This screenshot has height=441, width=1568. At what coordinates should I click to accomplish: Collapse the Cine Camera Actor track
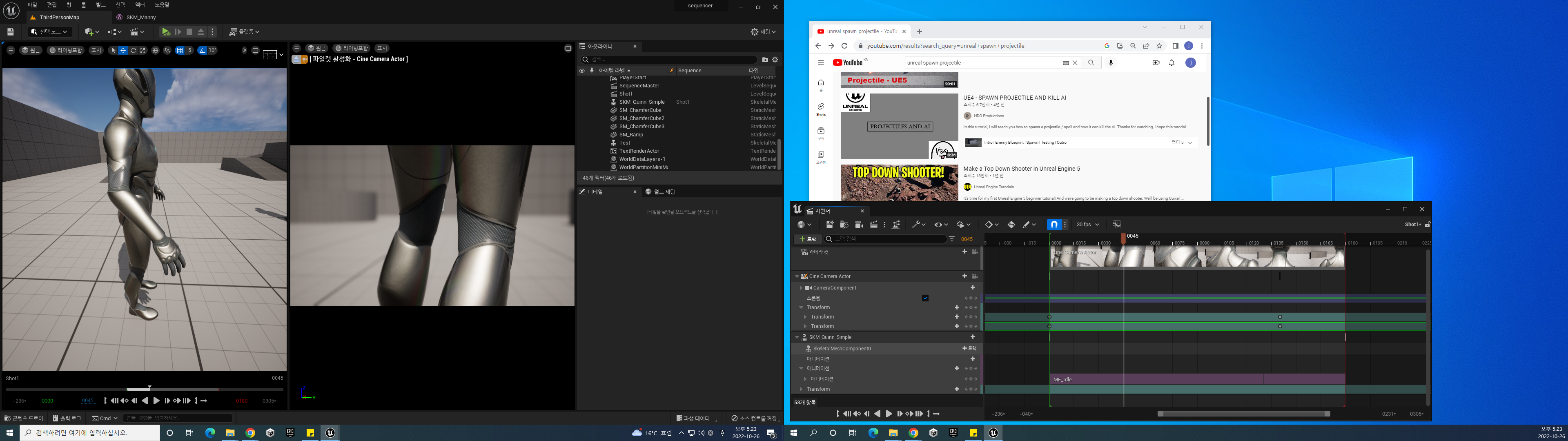pyautogui.click(x=797, y=276)
